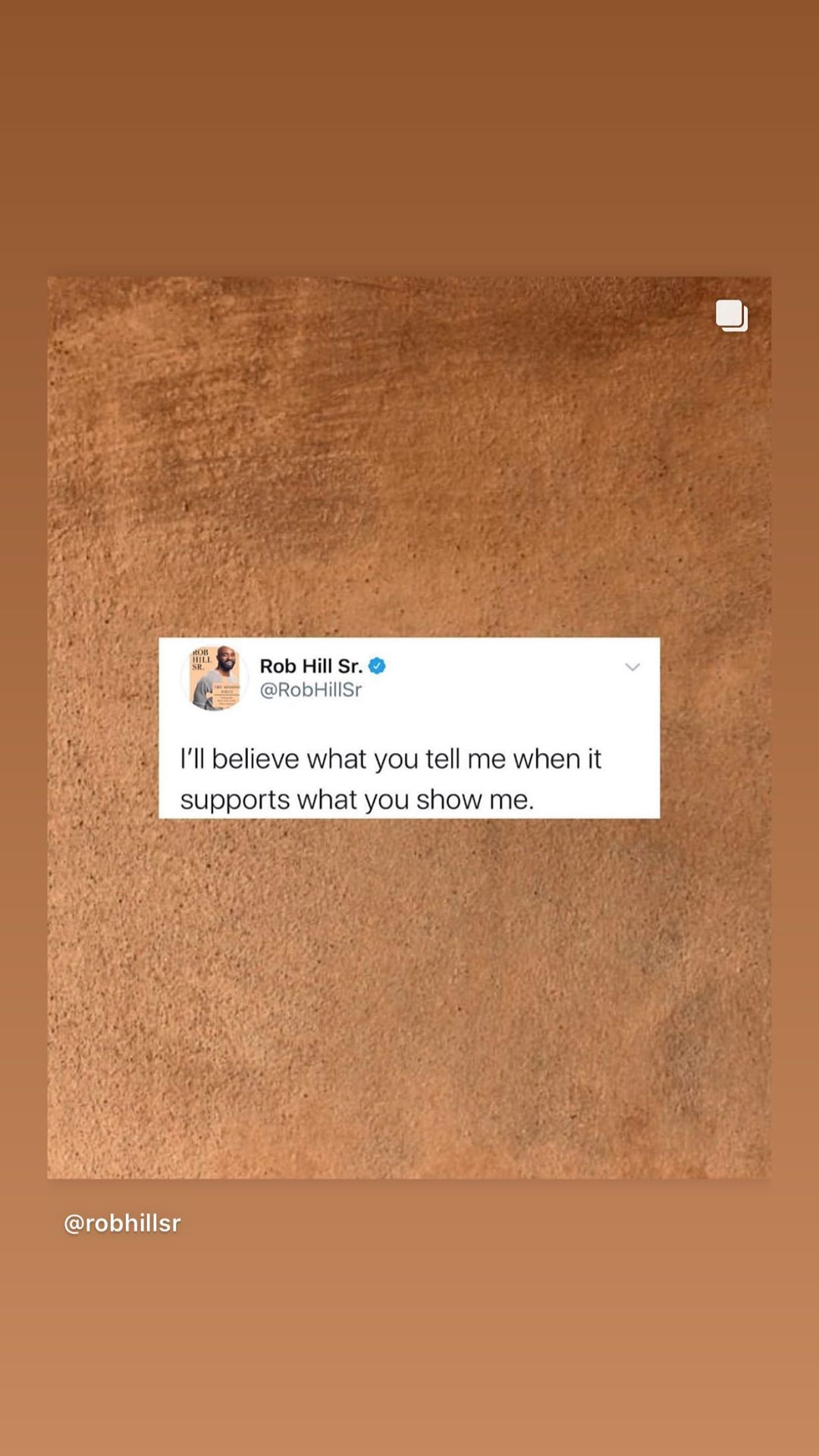This screenshot has width=819, height=1456.
Task: Click the word "Sr." beside the verified badge
Action: (350, 666)
